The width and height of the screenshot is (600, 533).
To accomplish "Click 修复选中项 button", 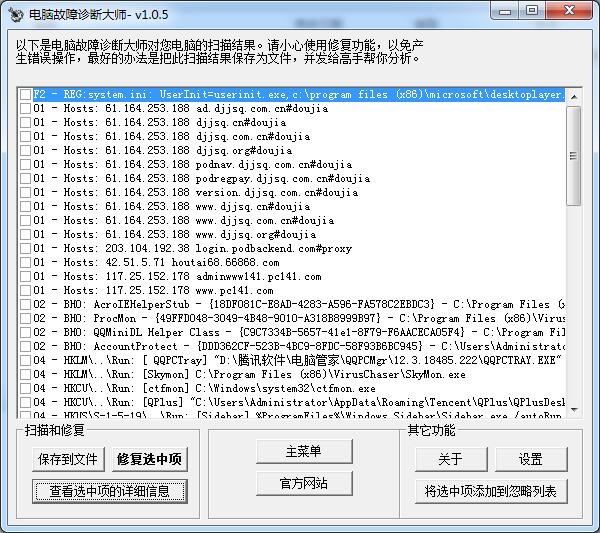I will click(x=150, y=459).
